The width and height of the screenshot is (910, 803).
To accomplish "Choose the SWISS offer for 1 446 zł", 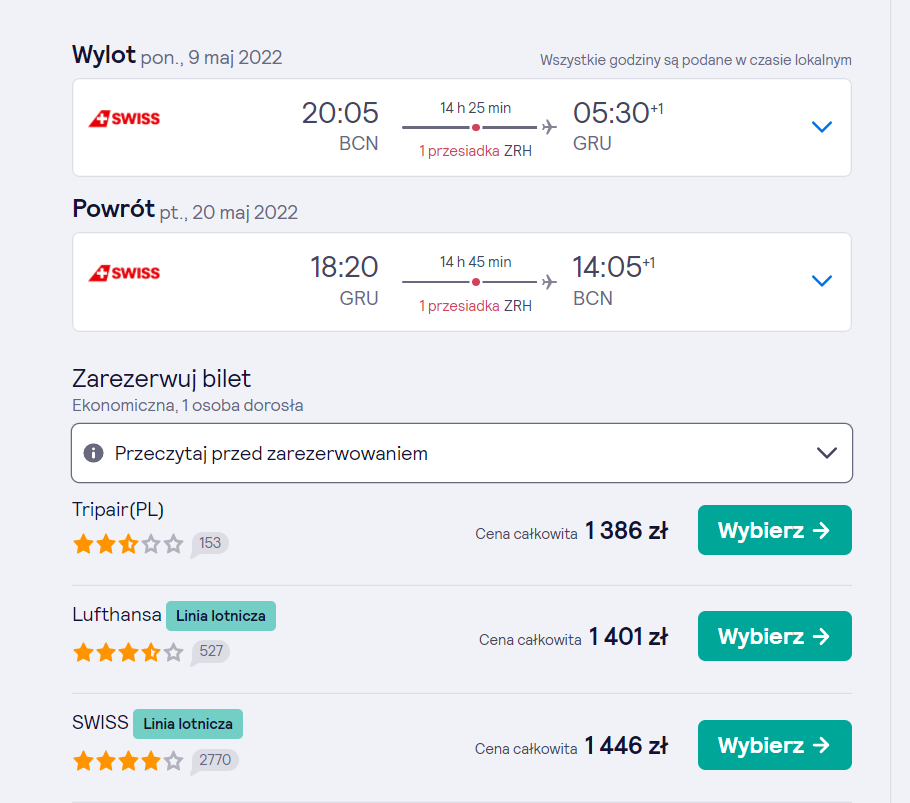I will click(x=775, y=746).
